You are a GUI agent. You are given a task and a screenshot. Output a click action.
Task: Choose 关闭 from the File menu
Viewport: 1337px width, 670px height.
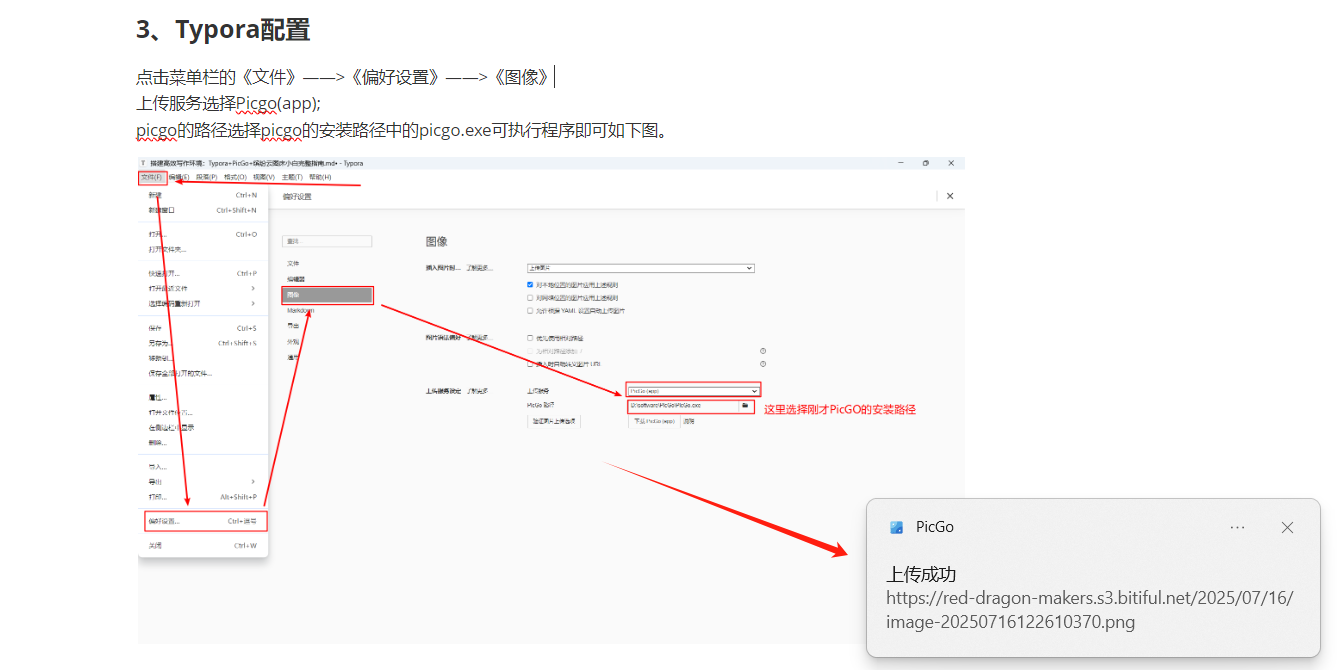coord(203,546)
